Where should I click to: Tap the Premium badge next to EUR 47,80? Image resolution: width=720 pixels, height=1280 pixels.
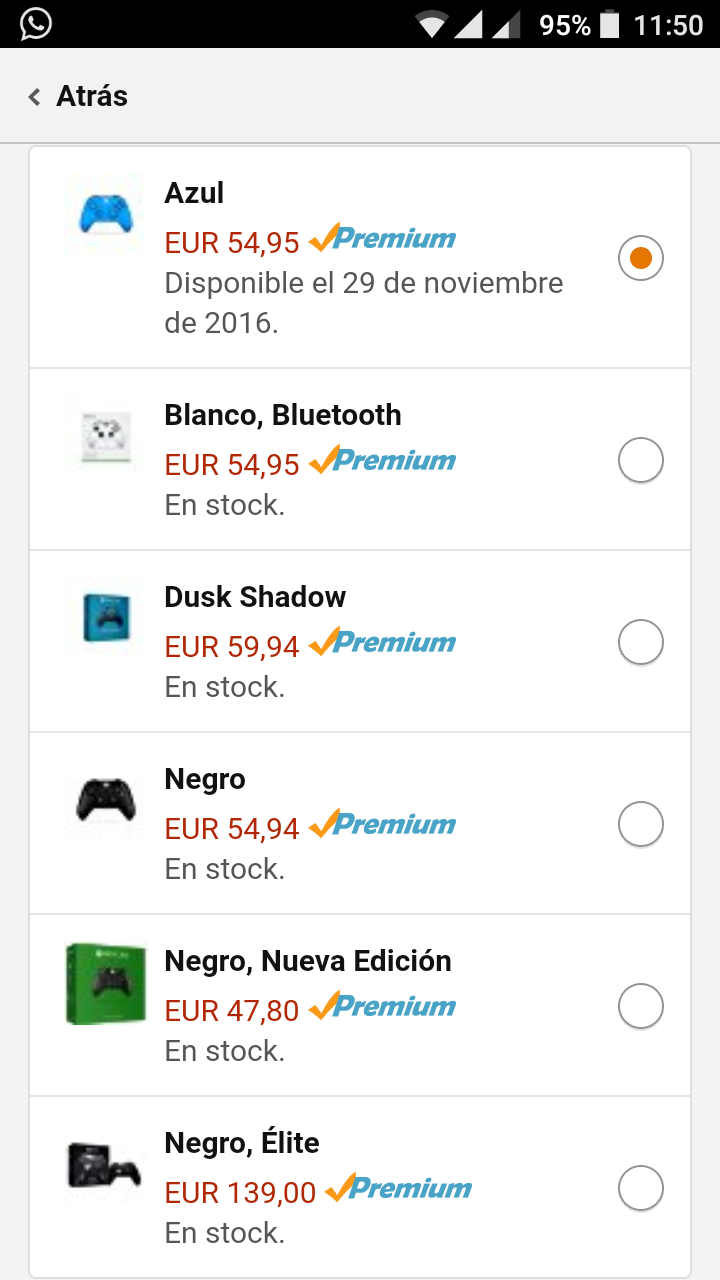pos(383,1006)
